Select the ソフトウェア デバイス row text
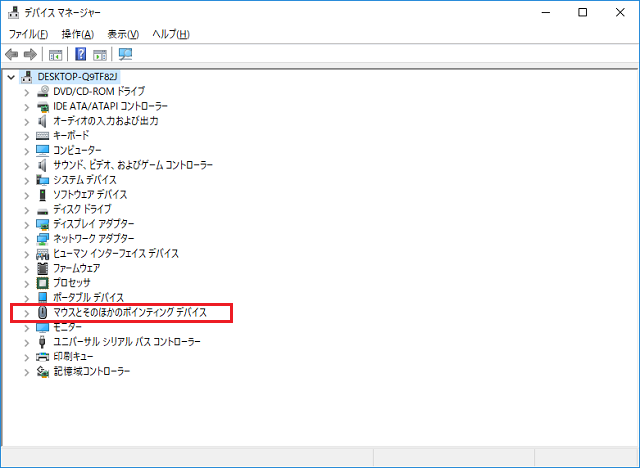This screenshot has height=468, width=640. (x=90, y=195)
